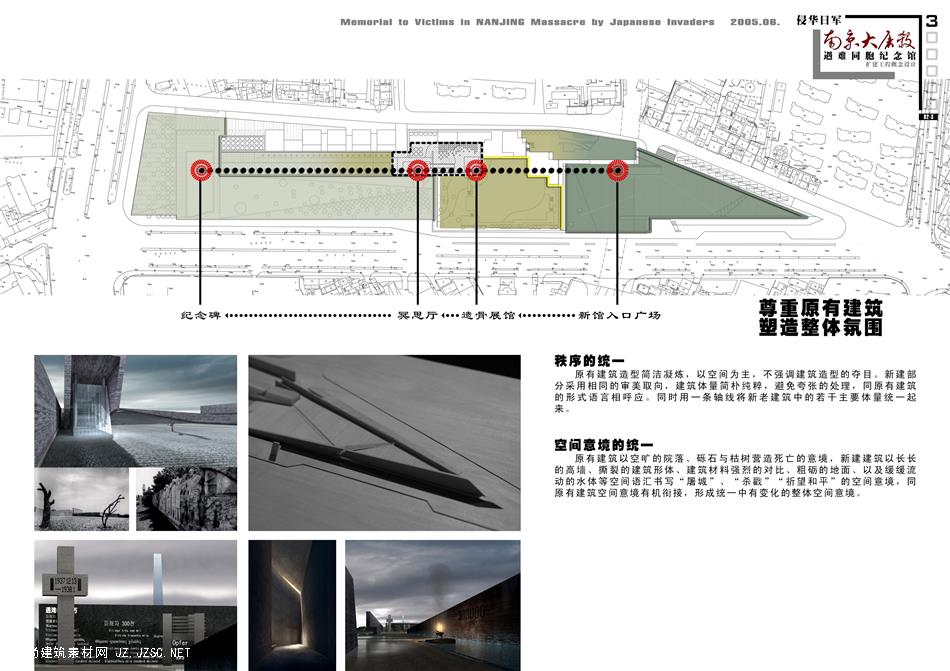Viewport: 950px width, 671px height.
Task: Click the subtitle "遇难同胞纪念馆"
Action: (x=869, y=56)
